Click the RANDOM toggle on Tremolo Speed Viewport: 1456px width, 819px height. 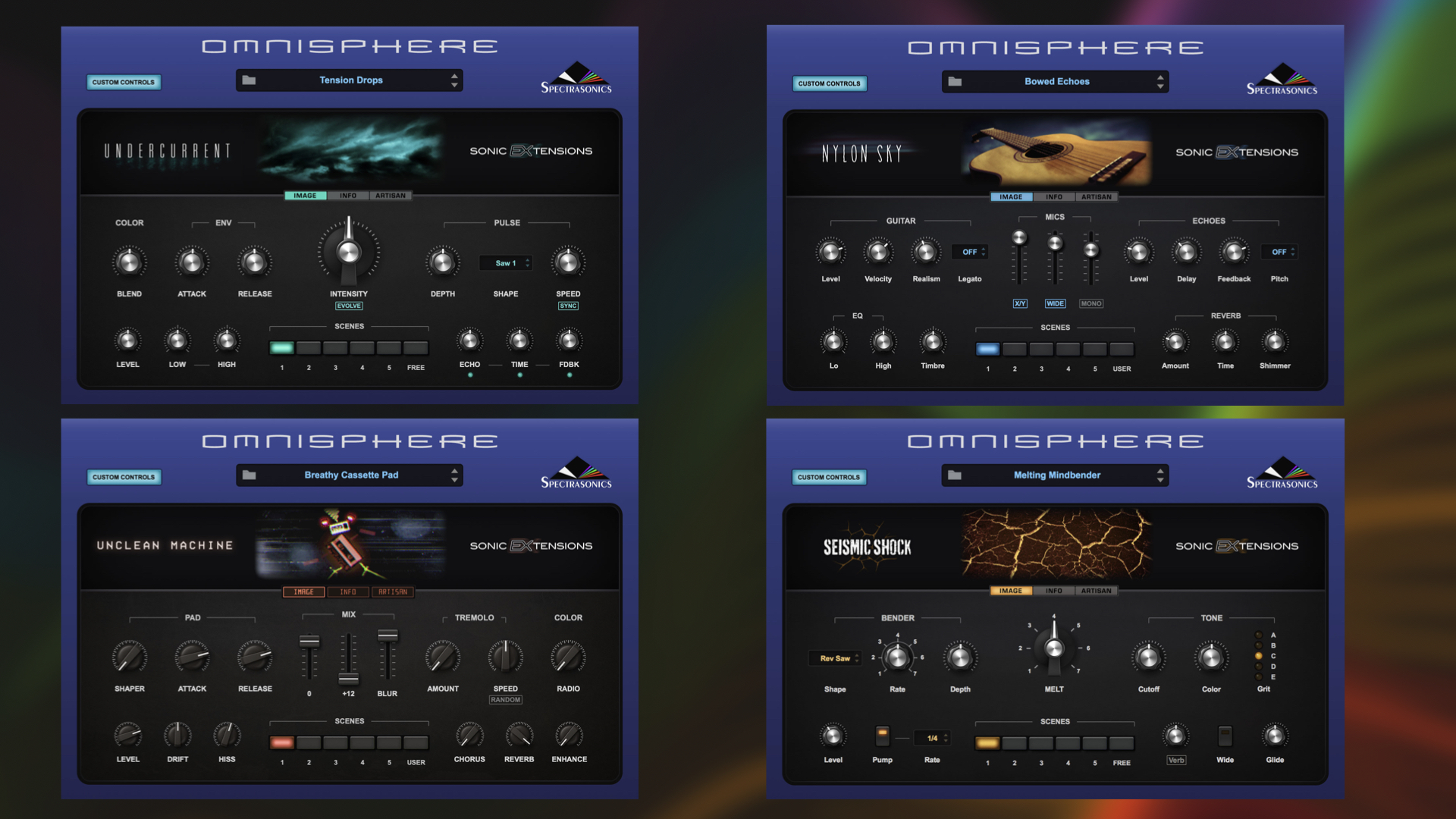coord(504,699)
